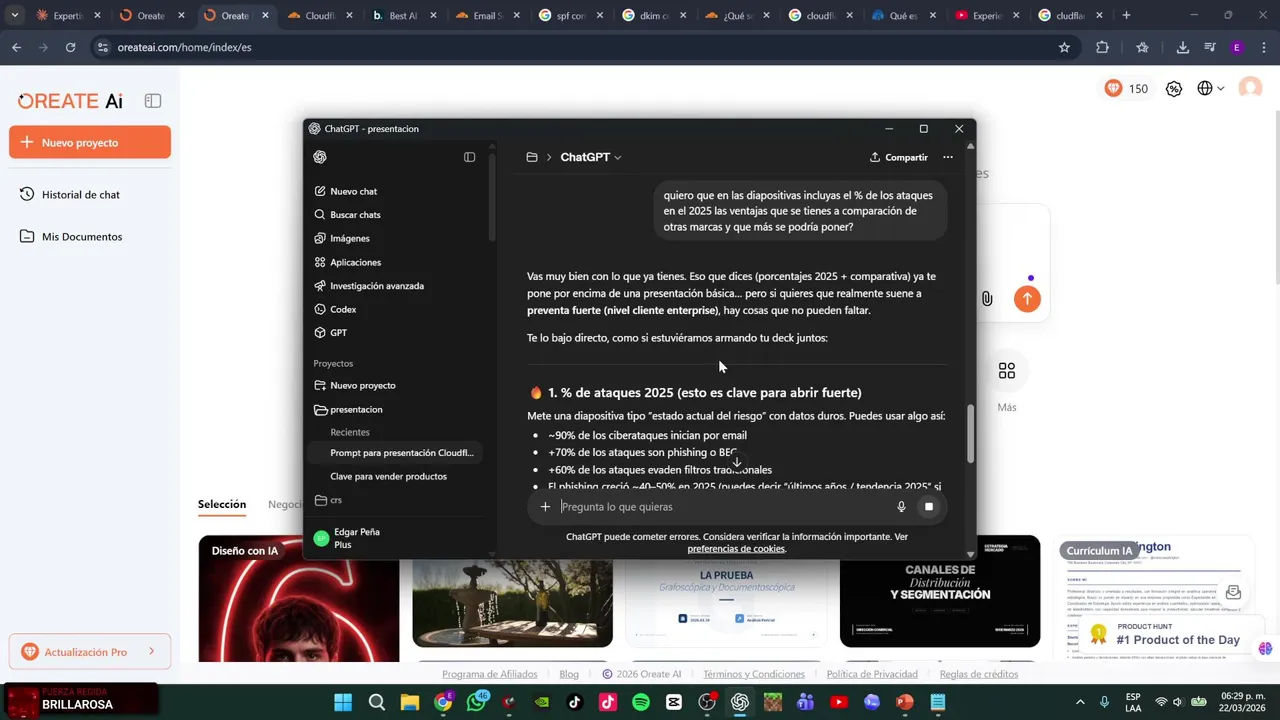Switch to the Email S browser tab

486,15
